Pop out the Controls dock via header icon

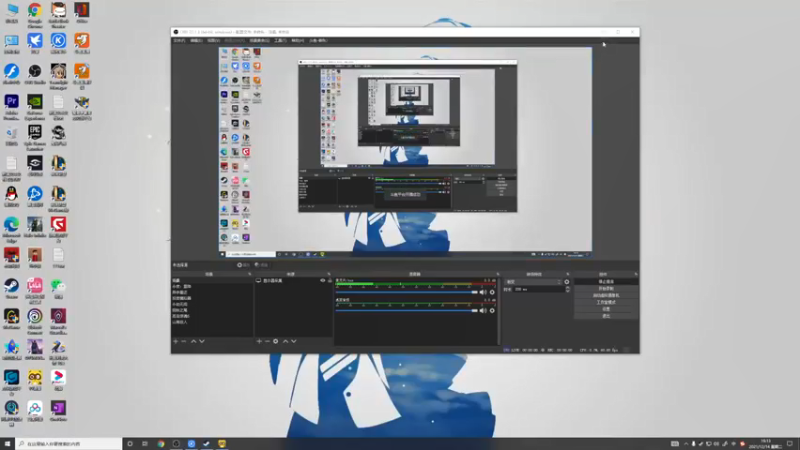636,274
